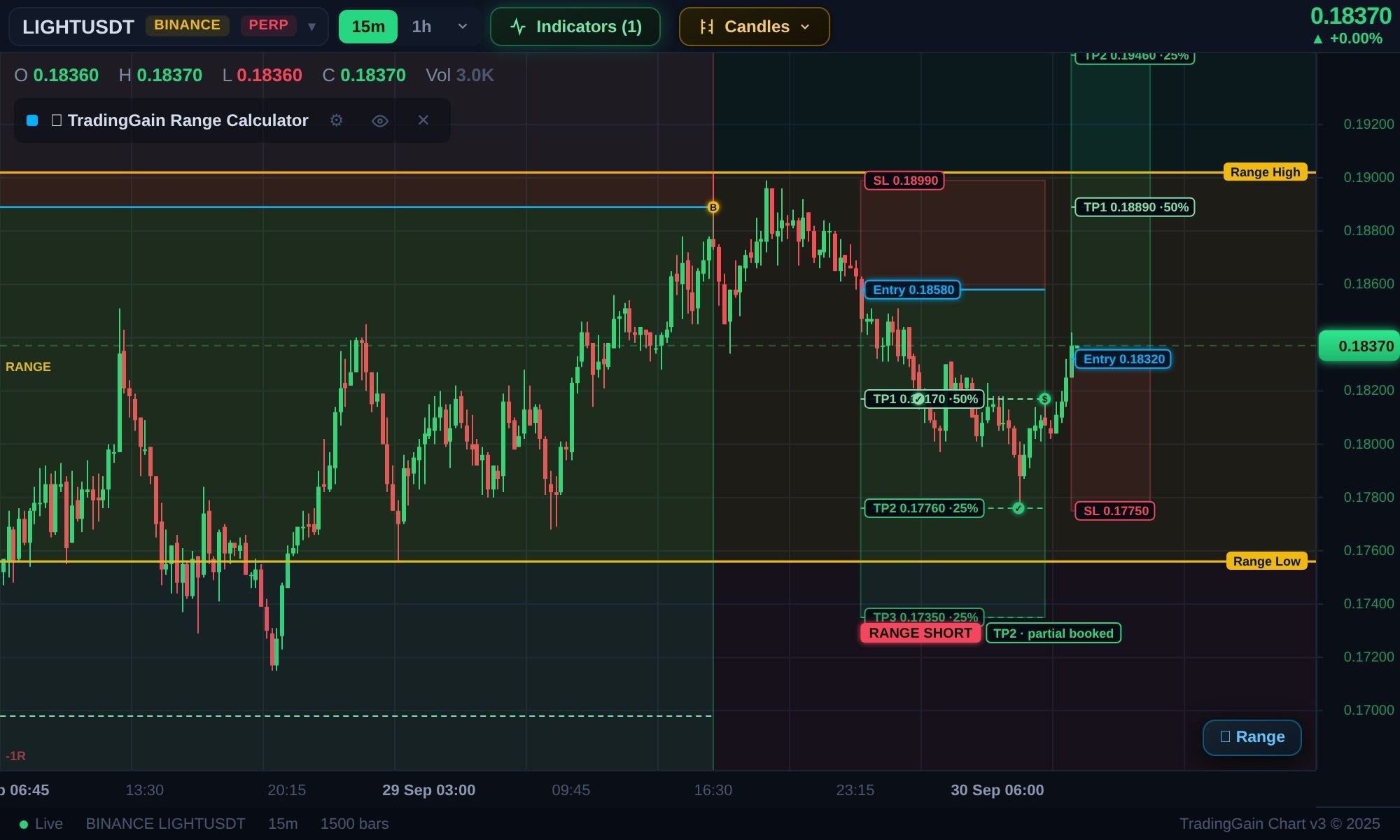Screen dimensions: 1400x840
Task: Click the TP2 · partial booked tag
Action: (1053, 633)
